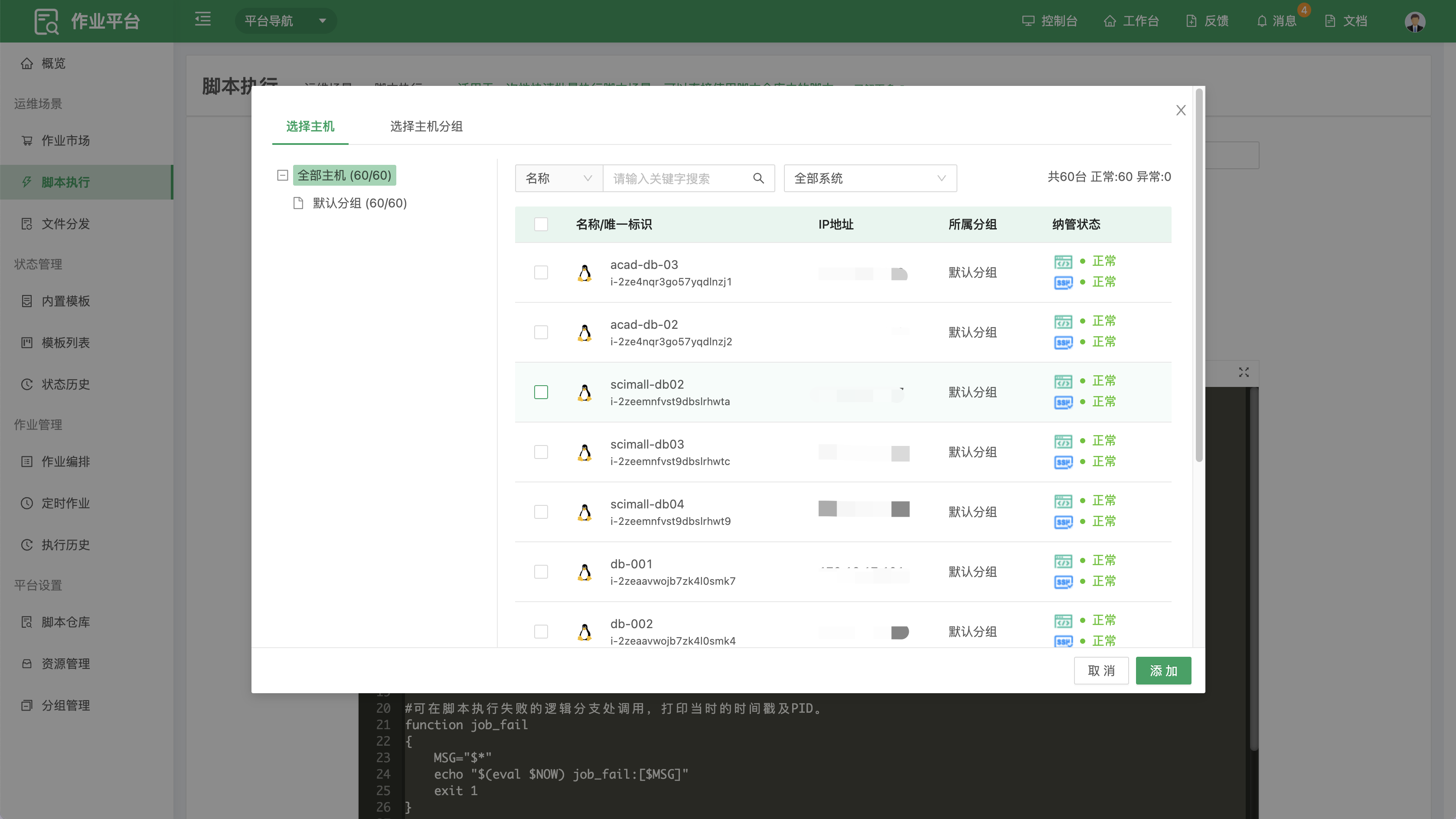This screenshot has height=819, width=1456.
Task: Click the SSH status icon for scimall-db04
Action: [1063, 521]
